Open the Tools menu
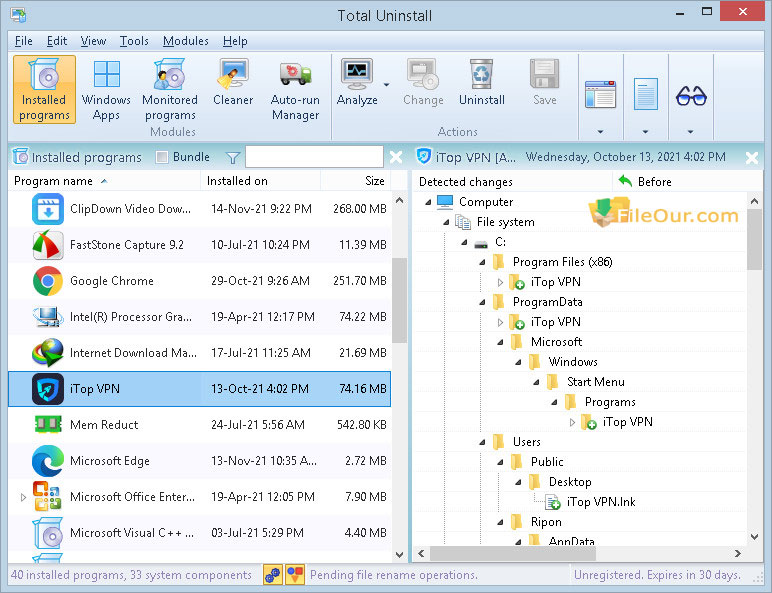Image resolution: width=772 pixels, height=593 pixels. pos(134,41)
